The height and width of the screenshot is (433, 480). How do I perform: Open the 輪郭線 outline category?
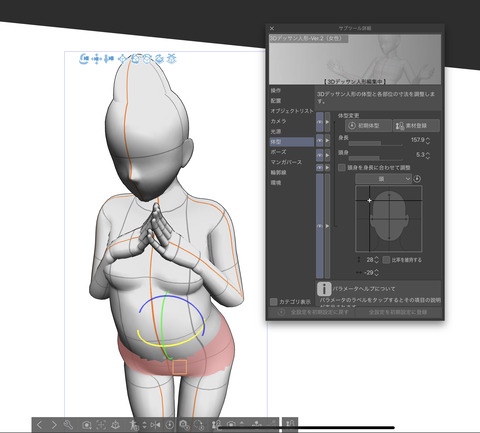click(x=278, y=172)
